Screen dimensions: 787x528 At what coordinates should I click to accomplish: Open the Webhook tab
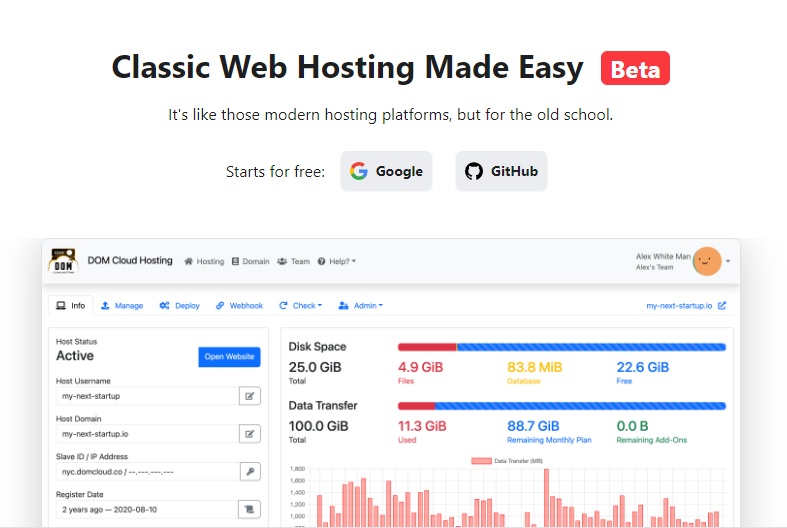click(239, 306)
